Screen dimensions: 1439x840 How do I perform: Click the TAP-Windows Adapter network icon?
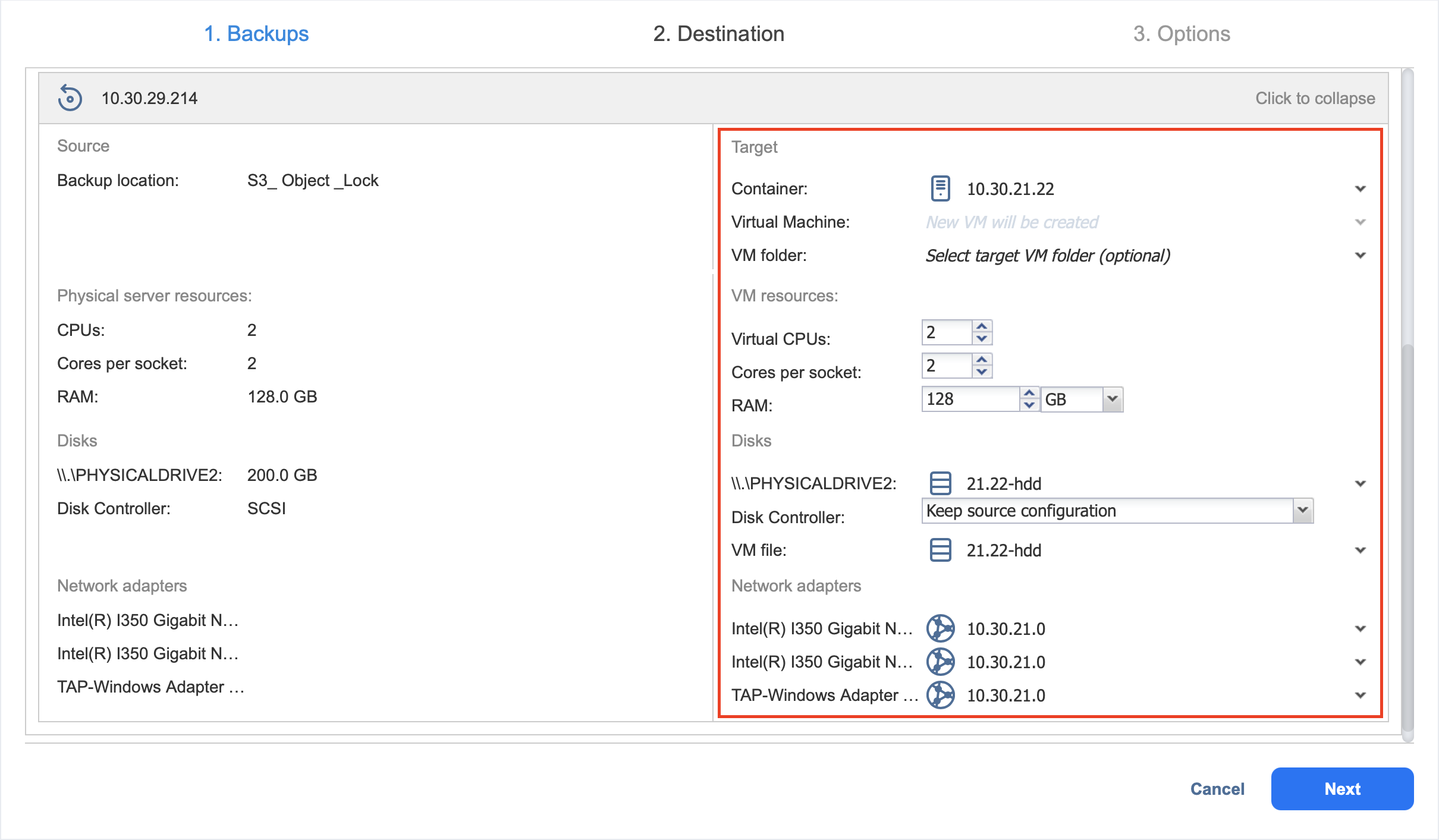(940, 695)
